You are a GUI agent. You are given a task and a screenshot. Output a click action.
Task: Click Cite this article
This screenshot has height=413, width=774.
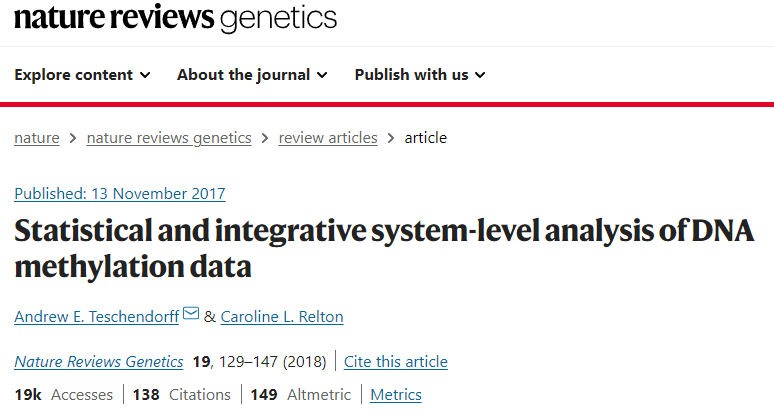coord(396,362)
